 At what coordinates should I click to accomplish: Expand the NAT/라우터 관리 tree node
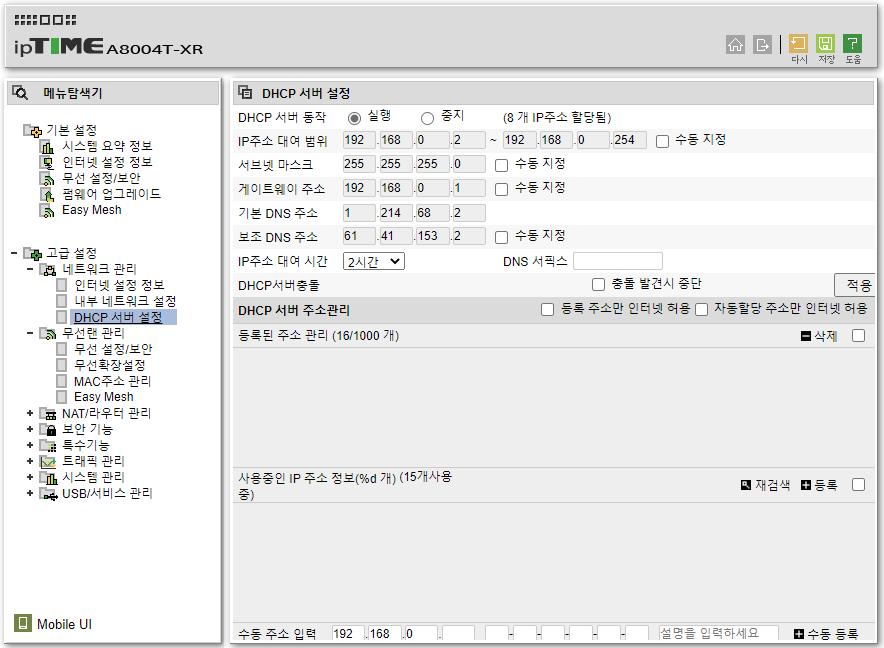pos(30,413)
